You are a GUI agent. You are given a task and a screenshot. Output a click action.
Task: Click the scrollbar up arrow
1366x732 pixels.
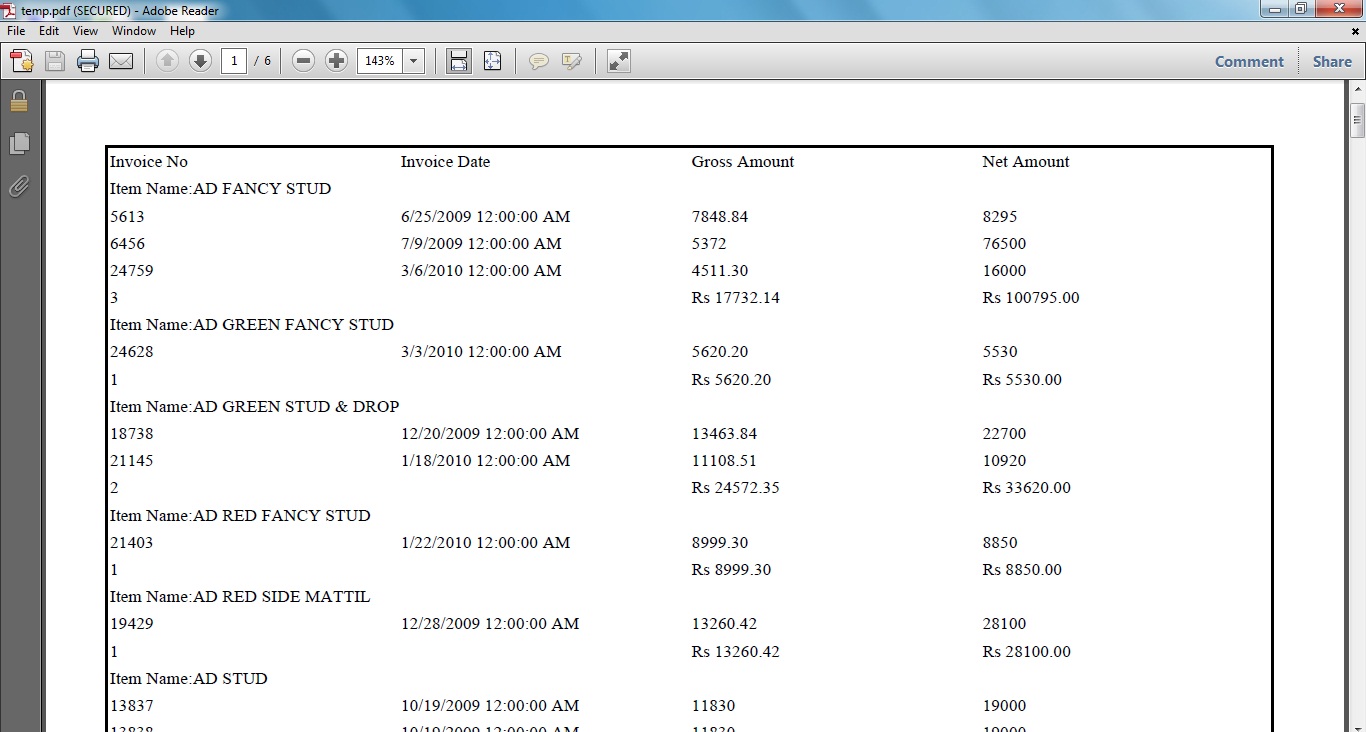[x=1357, y=89]
